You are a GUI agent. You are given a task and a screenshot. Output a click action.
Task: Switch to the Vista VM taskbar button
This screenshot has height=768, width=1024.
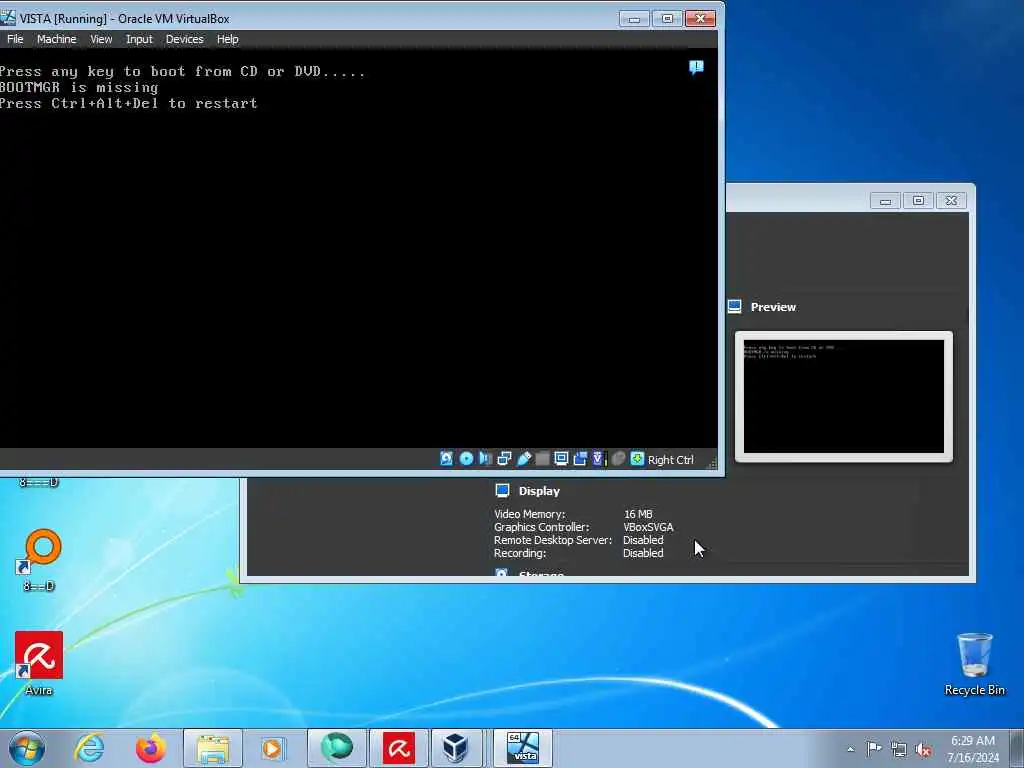click(522, 748)
